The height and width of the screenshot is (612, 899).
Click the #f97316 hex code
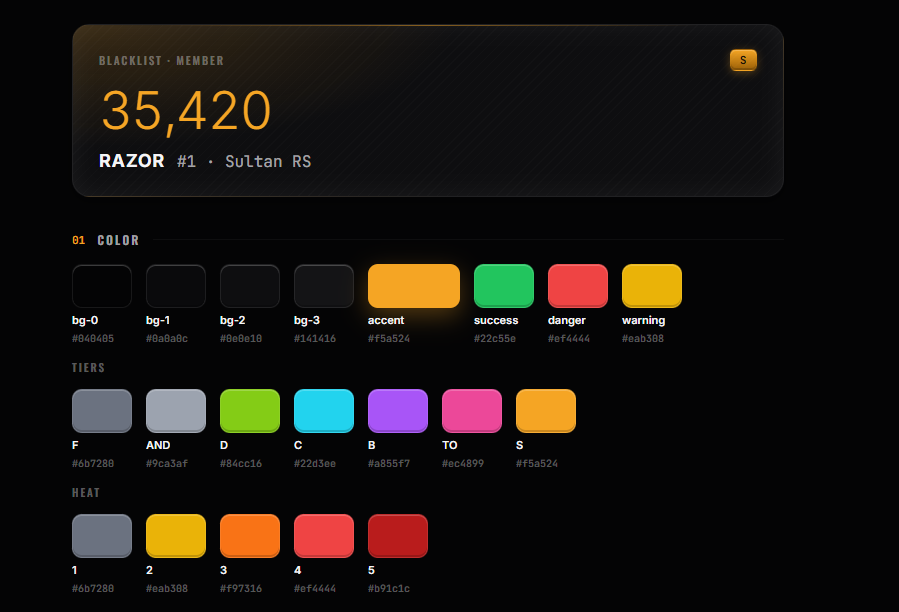click(241, 588)
